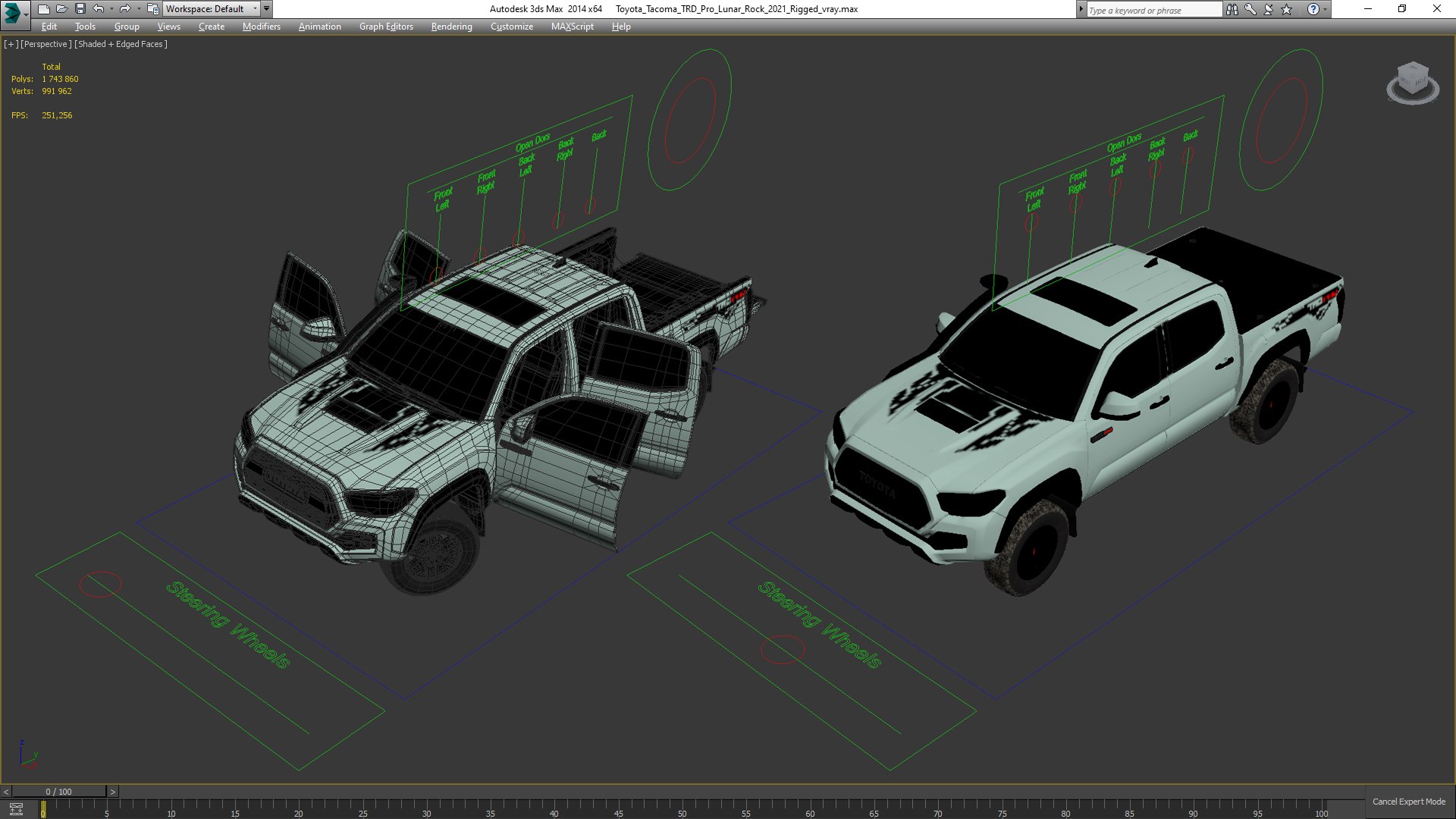Viewport: 1456px width, 819px height.
Task: Minimize the 3ds Max window
Action: click(x=1368, y=9)
